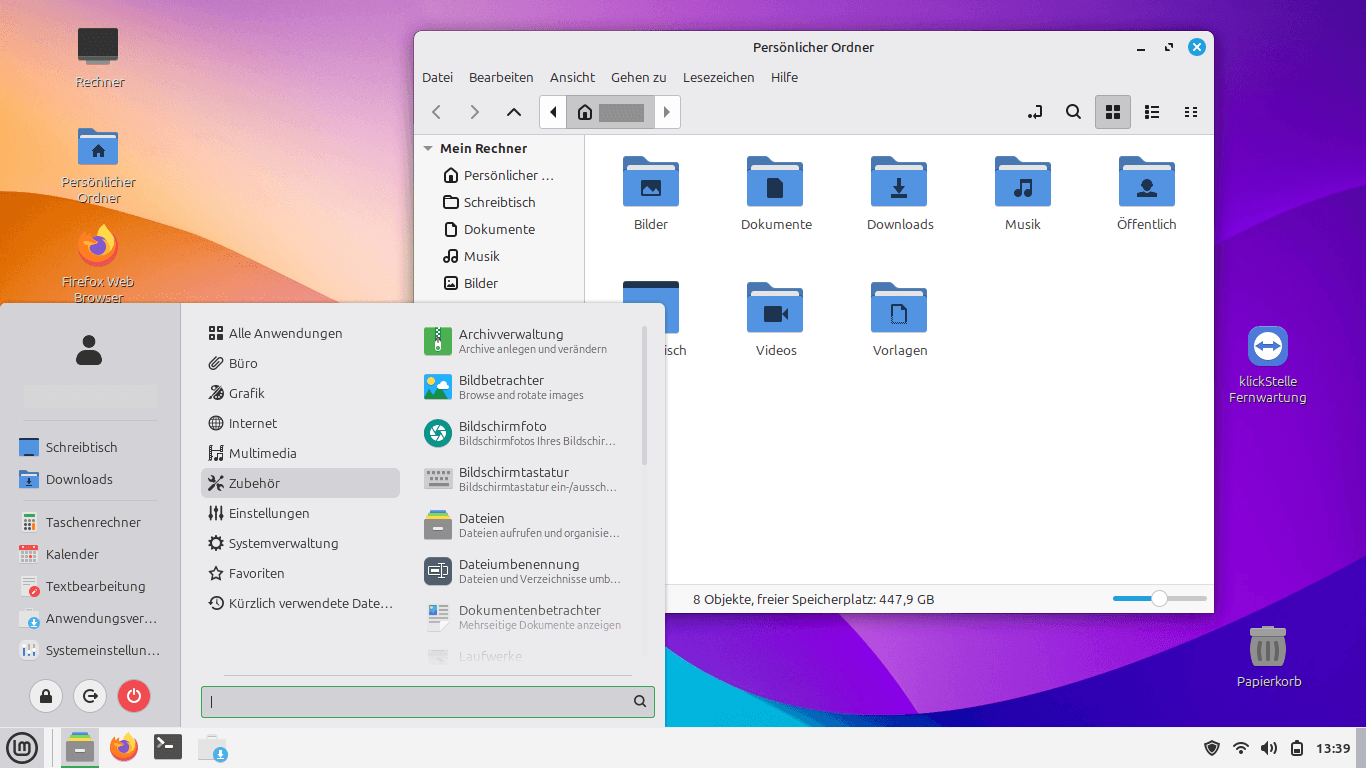
Task: Go up to the parent folder
Action: coord(514,112)
